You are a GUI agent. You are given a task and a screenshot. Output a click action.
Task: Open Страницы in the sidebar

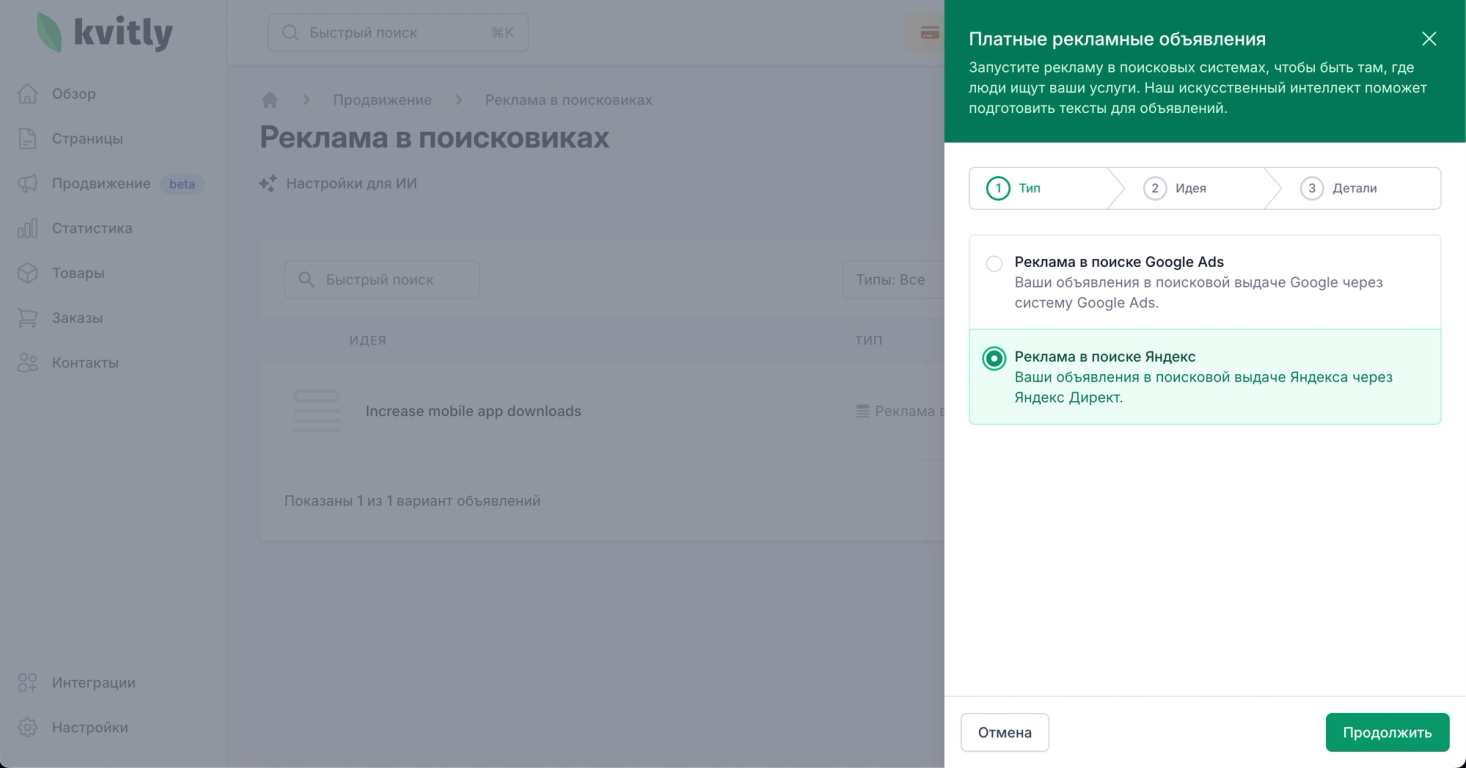tap(87, 139)
